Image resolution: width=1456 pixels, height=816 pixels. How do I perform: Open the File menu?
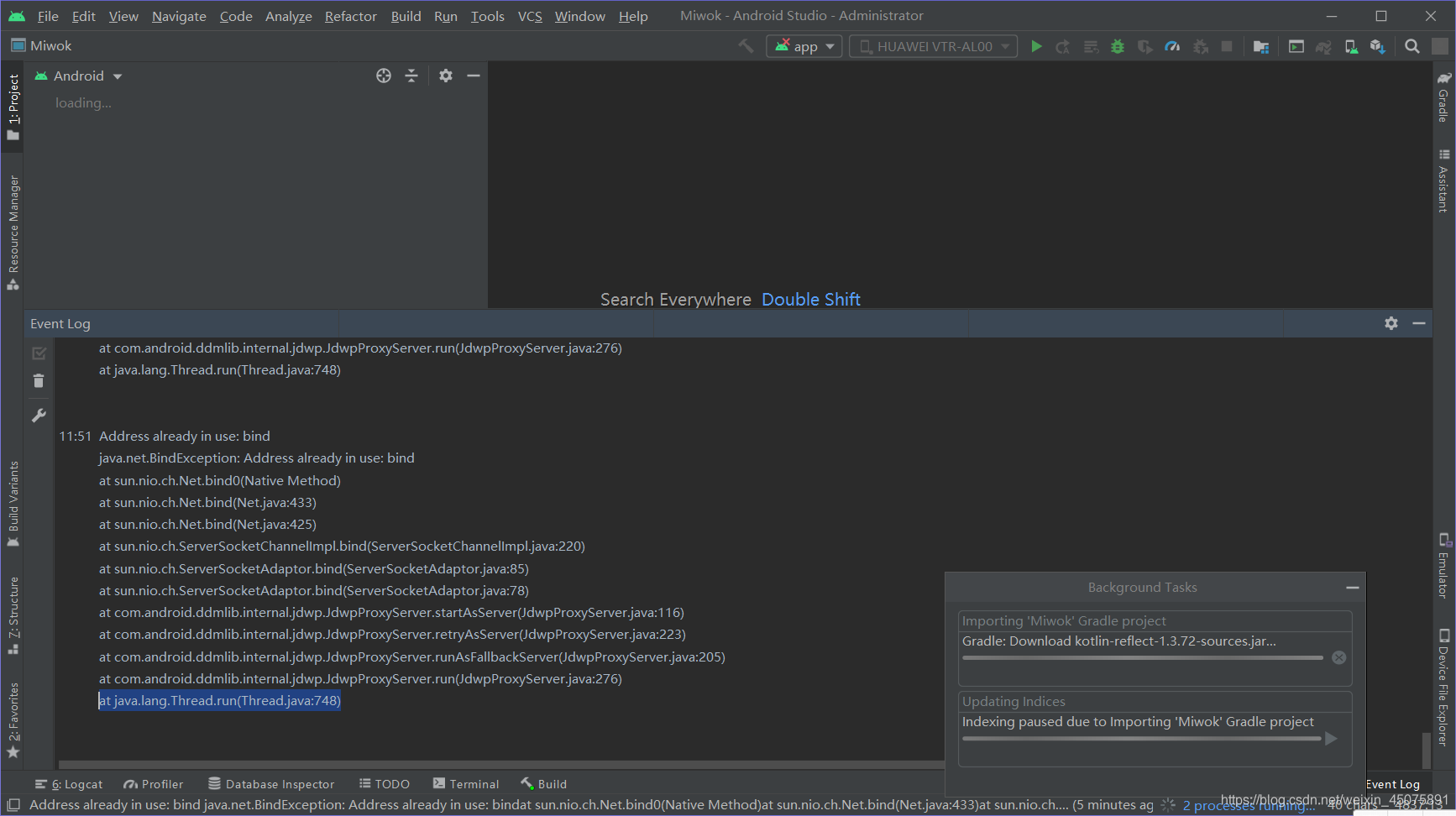48,16
